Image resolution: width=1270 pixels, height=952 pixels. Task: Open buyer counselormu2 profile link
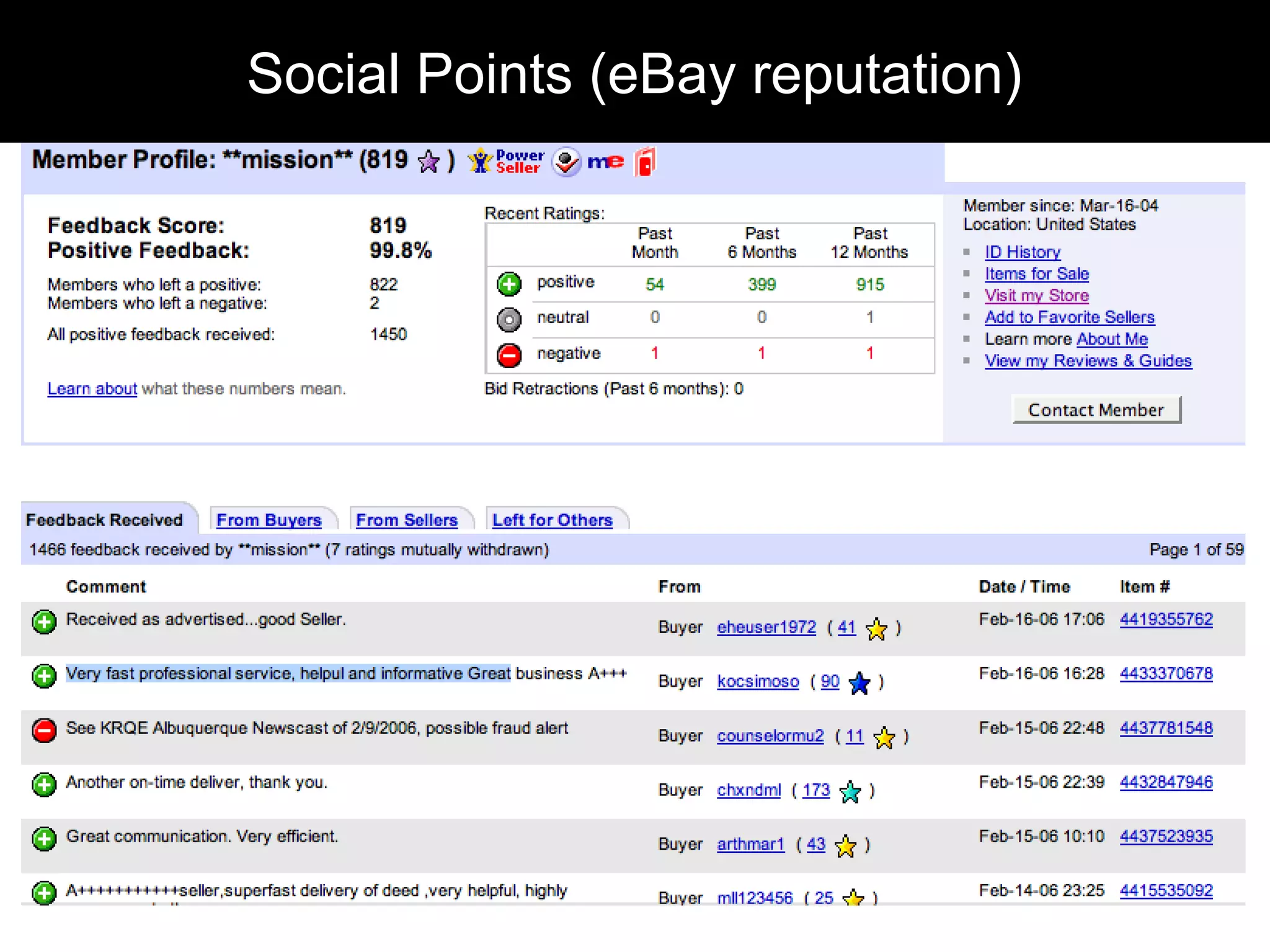[x=770, y=736]
